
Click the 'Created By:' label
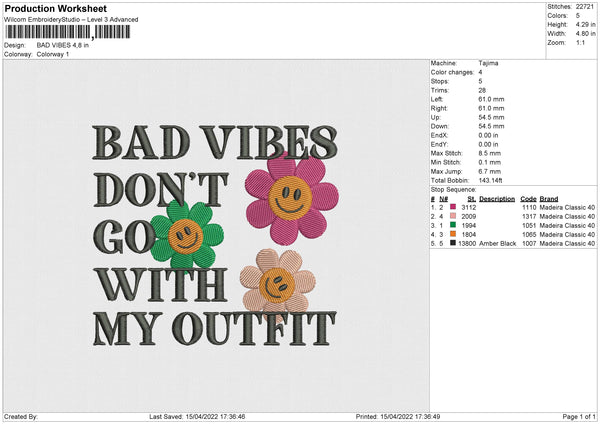(21, 416)
